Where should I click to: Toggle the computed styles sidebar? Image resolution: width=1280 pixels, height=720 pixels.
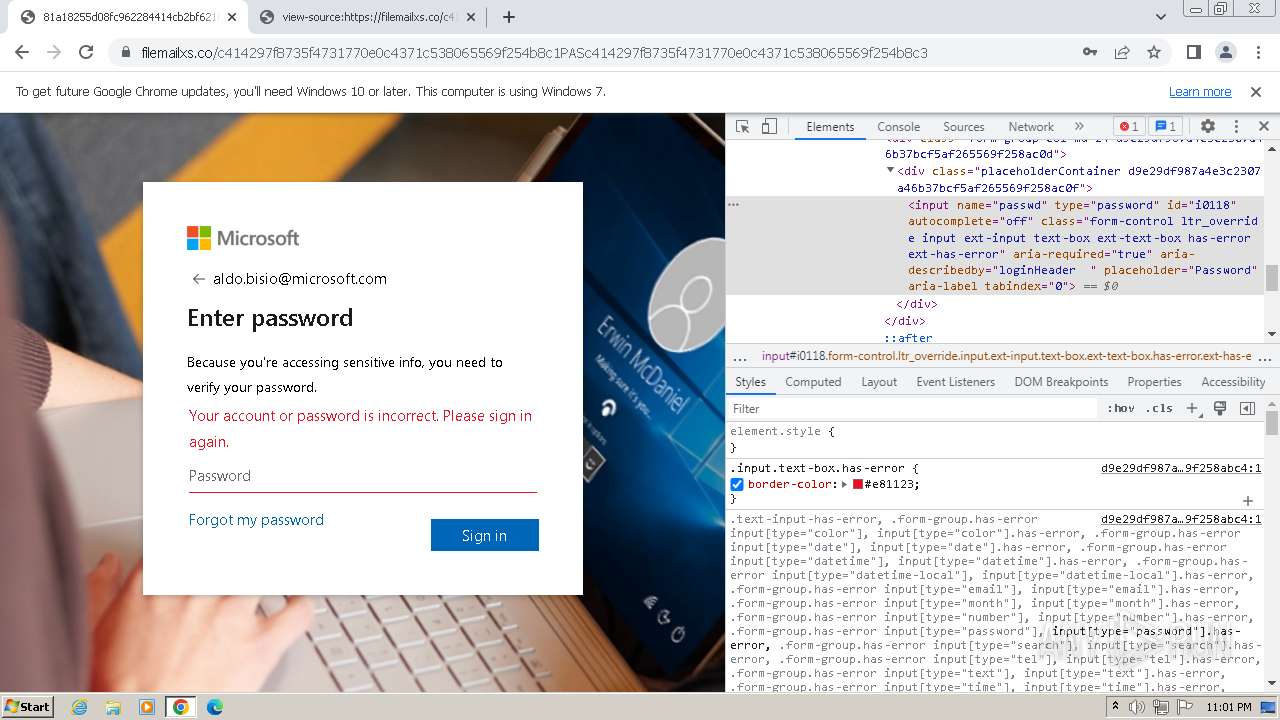pyautogui.click(x=1247, y=408)
